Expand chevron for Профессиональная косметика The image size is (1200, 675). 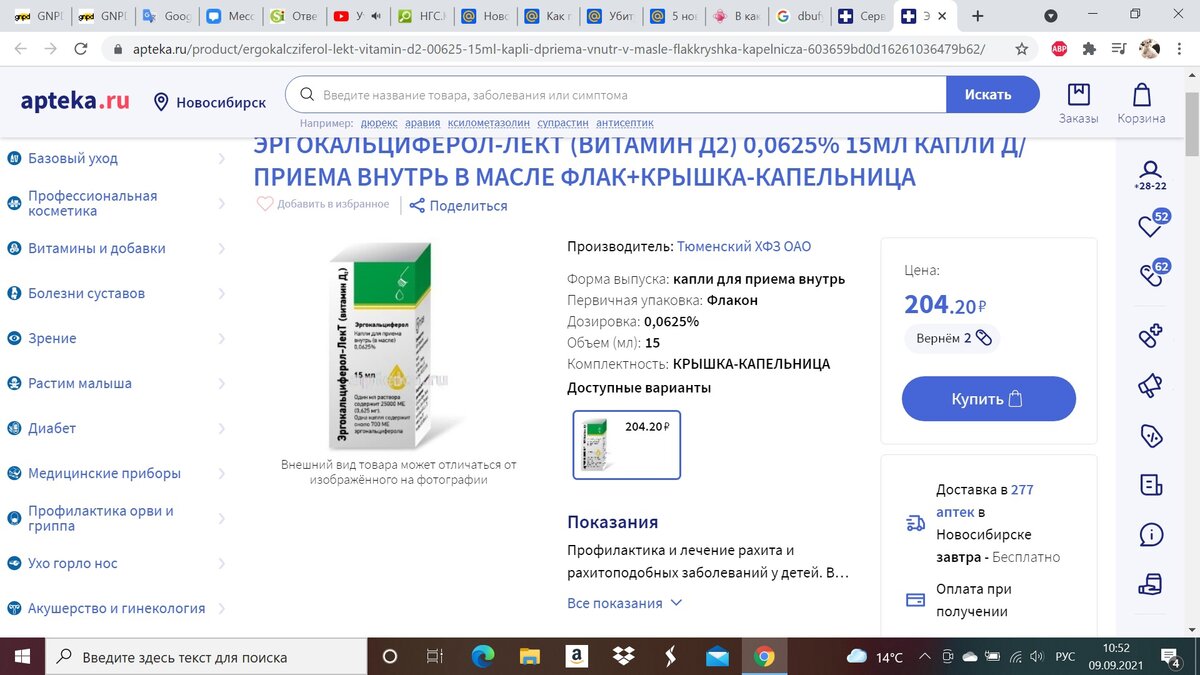pos(221,203)
